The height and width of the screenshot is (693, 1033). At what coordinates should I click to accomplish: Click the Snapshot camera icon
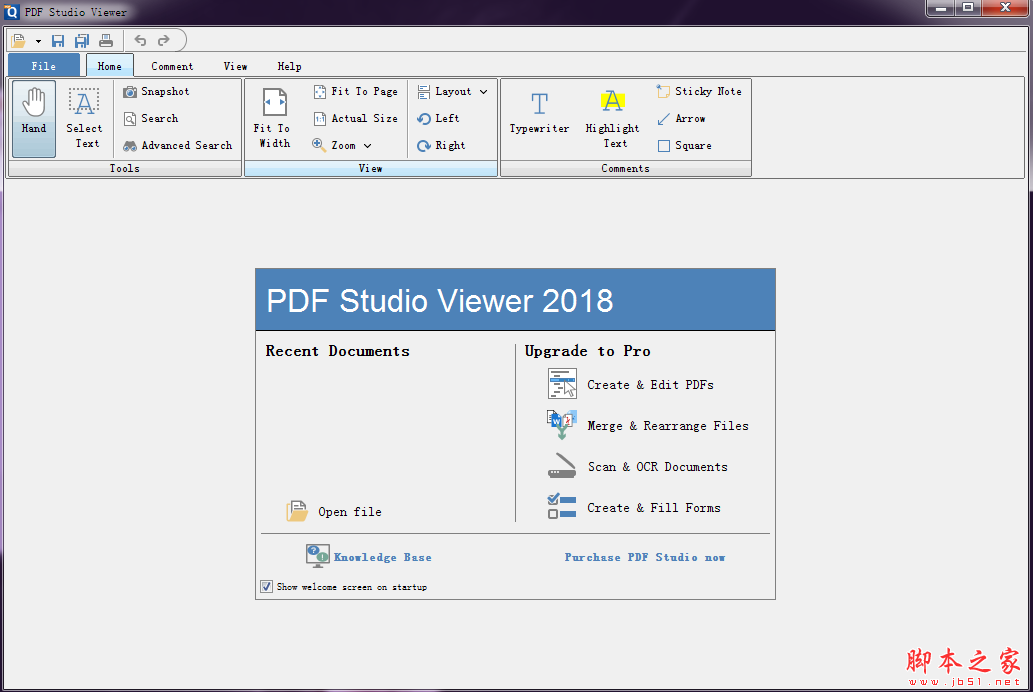click(x=130, y=92)
